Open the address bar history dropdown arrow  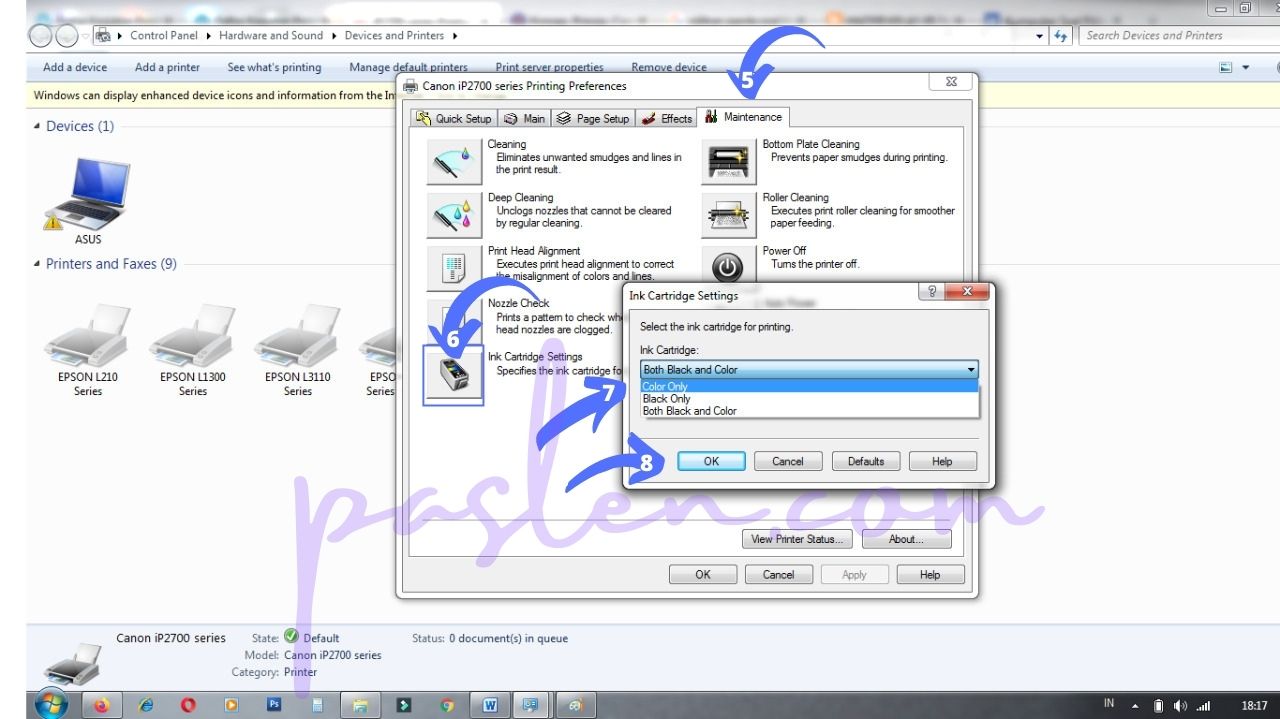click(1040, 36)
